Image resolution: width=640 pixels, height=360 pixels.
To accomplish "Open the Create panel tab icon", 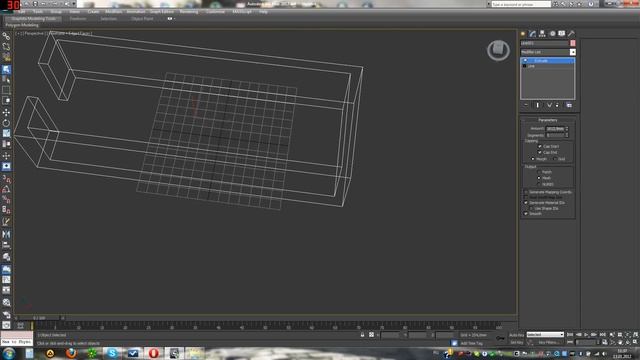I will 523,33.
